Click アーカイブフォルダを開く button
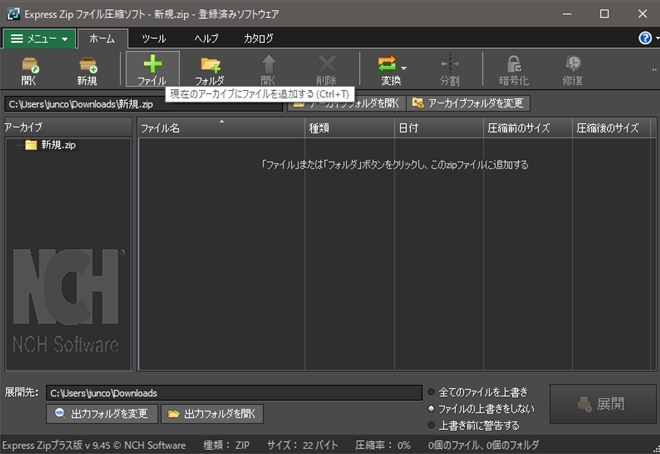 [x=346, y=104]
